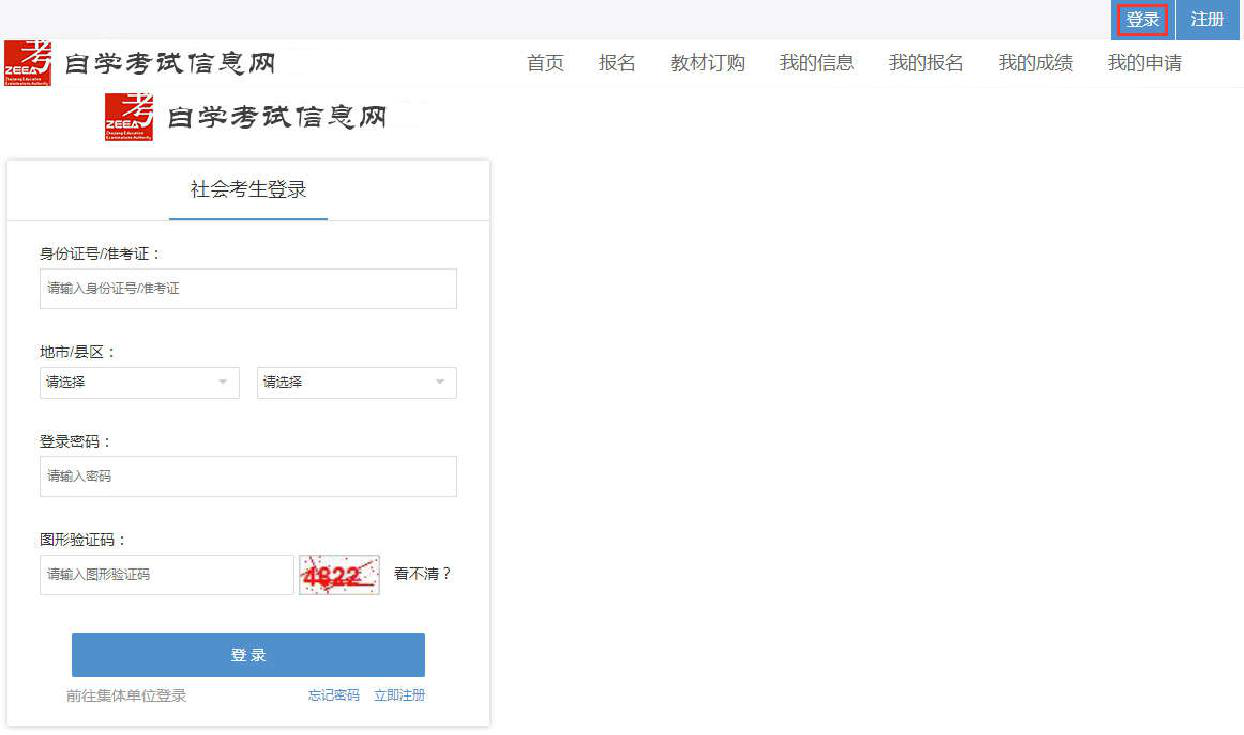Image resolution: width=1244 pixels, height=735 pixels.
Task: Follow the 前往集体单位登录 link
Action: (x=126, y=695)
